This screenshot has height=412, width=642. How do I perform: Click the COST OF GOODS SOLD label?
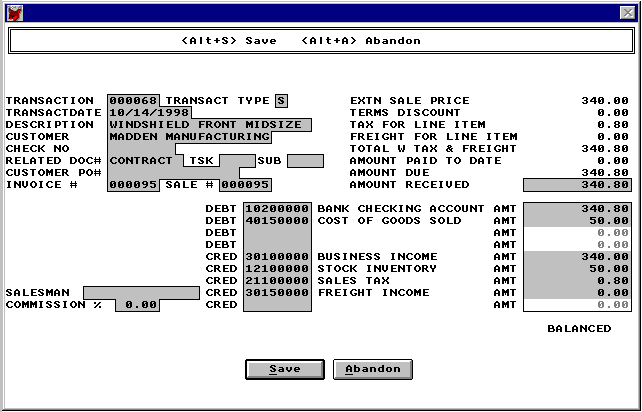[x=389, y=221]
